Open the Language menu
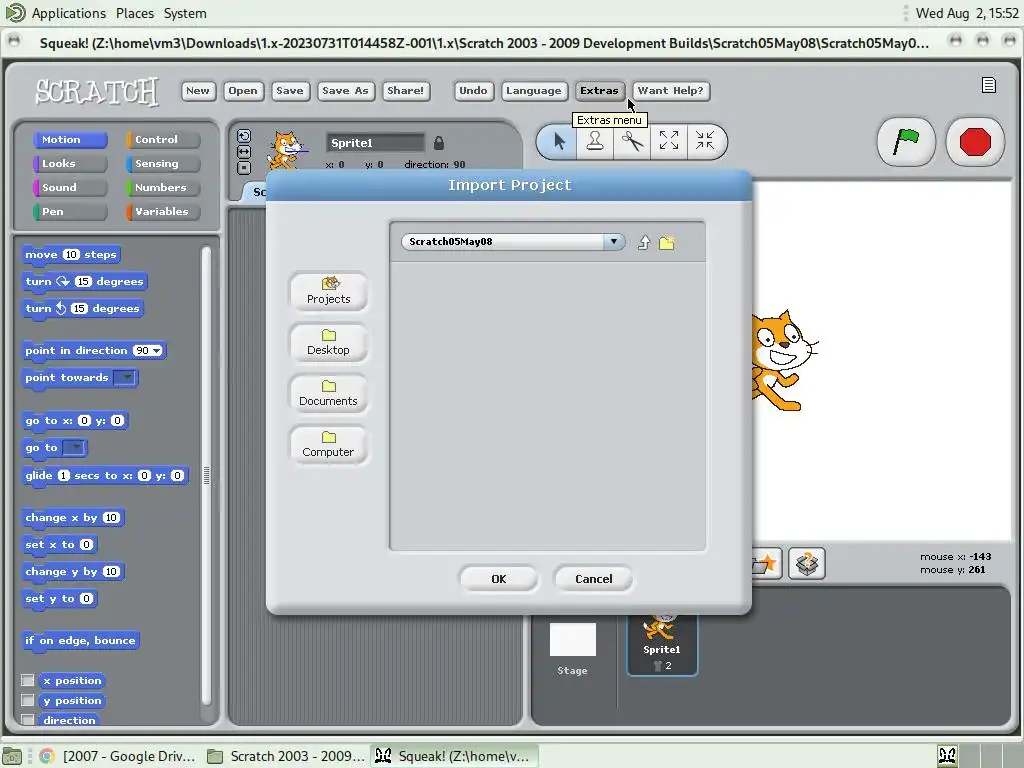This screenshot has width=1024, height=768. click(533, 91)
